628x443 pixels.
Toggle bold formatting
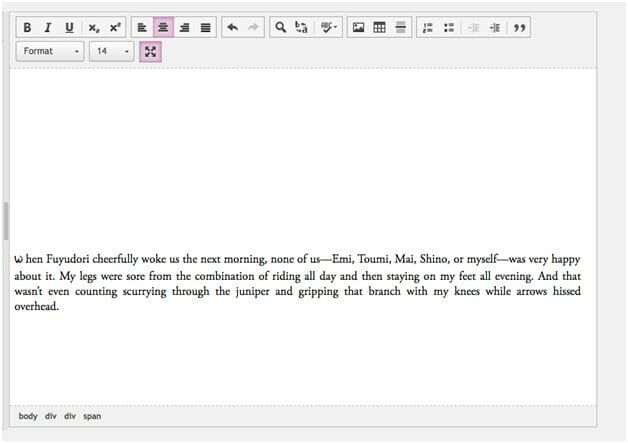pos(27,28)
